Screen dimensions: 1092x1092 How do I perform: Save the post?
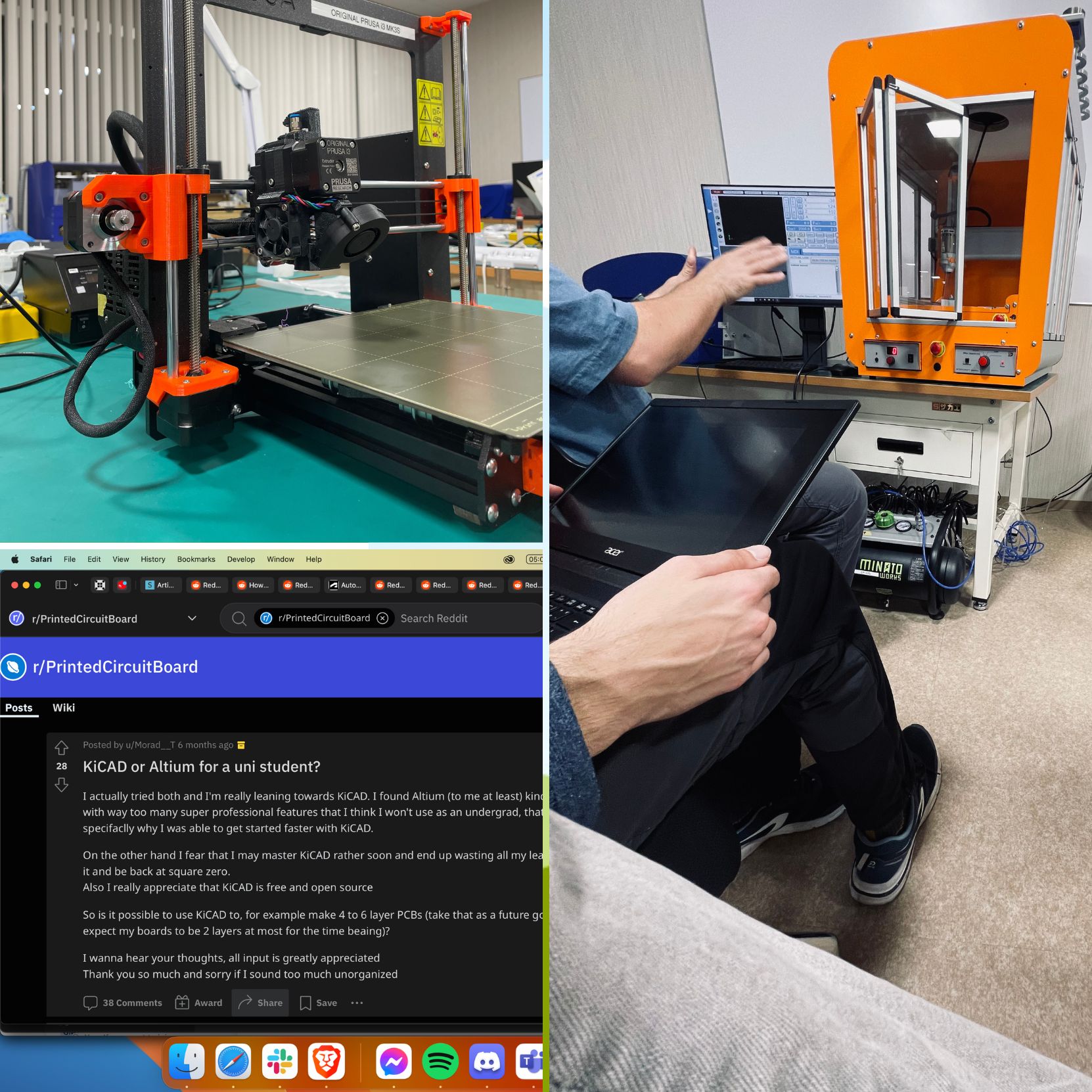coord(318,1003)
